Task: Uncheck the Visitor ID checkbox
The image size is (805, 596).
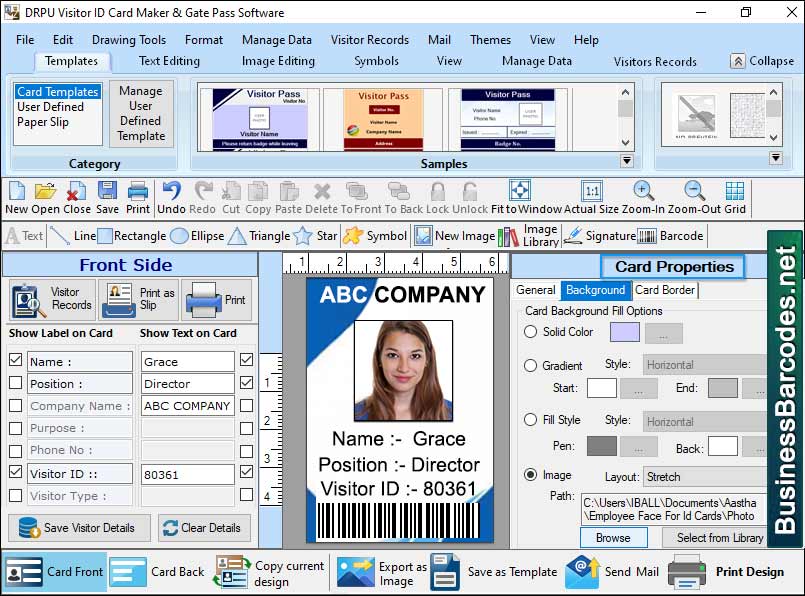Action: 16,473
